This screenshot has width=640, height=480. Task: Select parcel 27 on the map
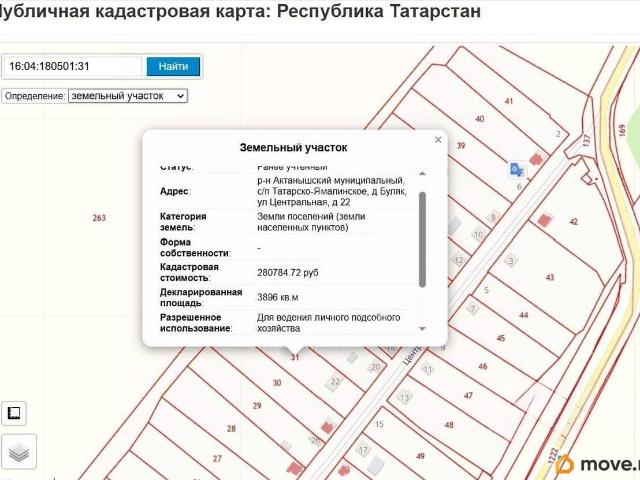(x=217, y=459)
